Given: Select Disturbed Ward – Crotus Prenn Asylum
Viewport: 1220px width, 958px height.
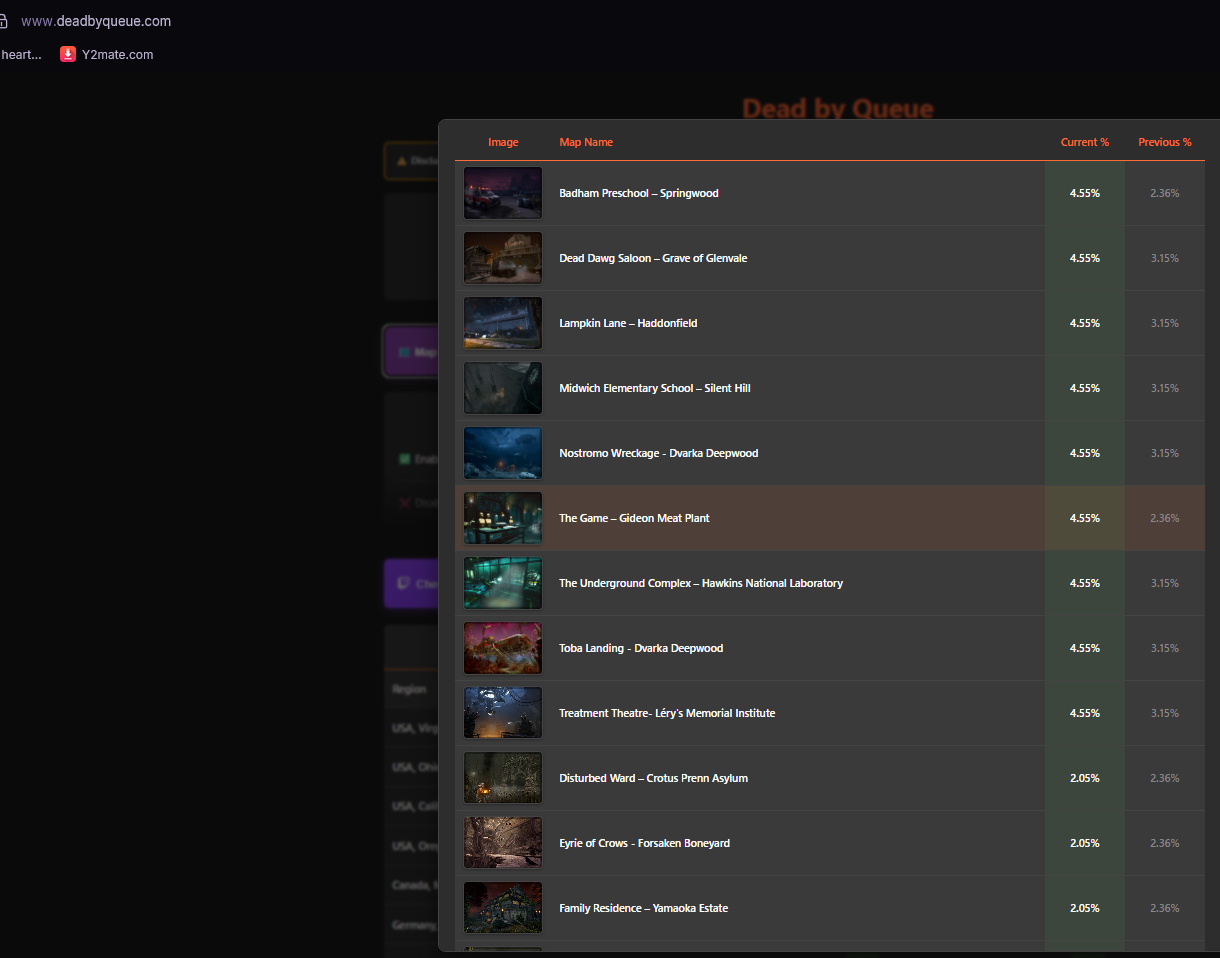Looking at the screenshot, I should [653, 778].
